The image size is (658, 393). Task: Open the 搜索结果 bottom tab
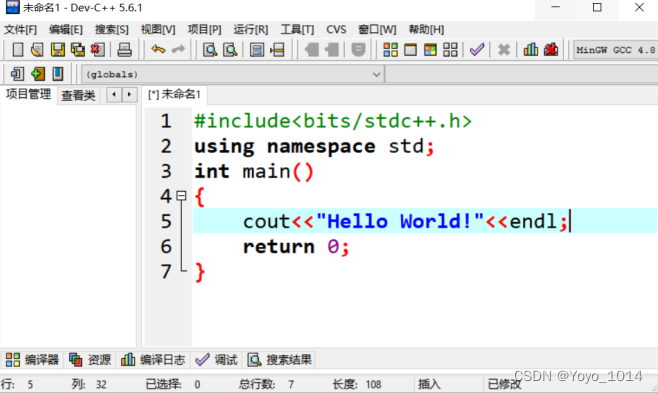point(279,360)
